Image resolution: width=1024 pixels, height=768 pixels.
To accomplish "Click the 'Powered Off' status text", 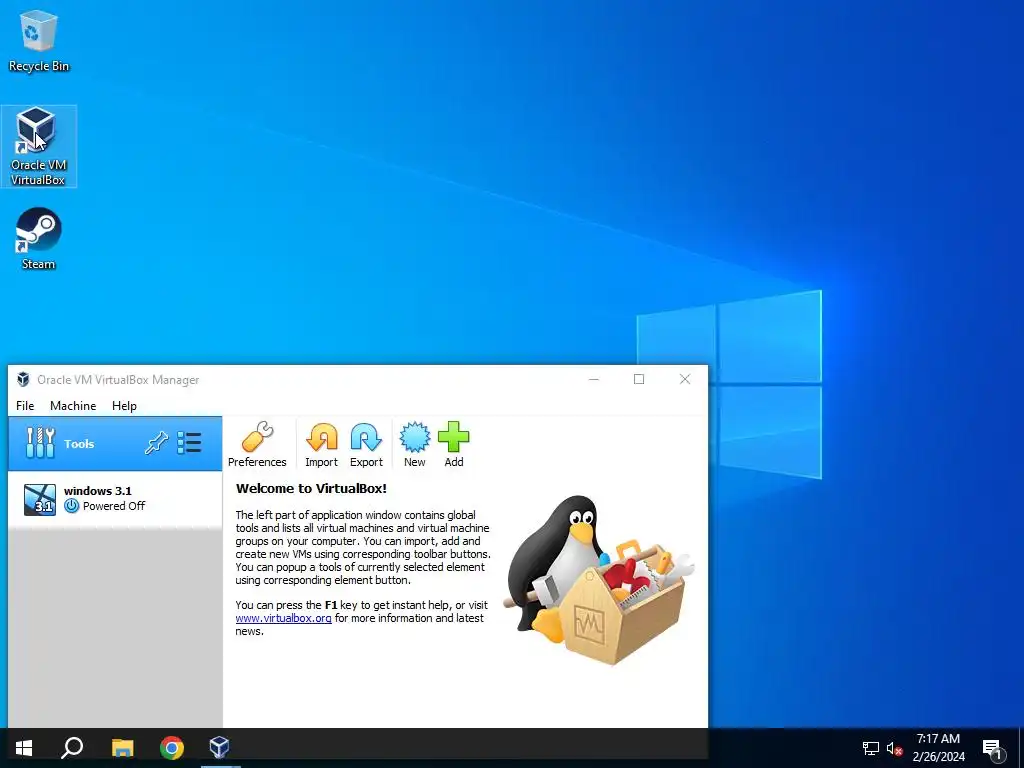I will [114, 505].
